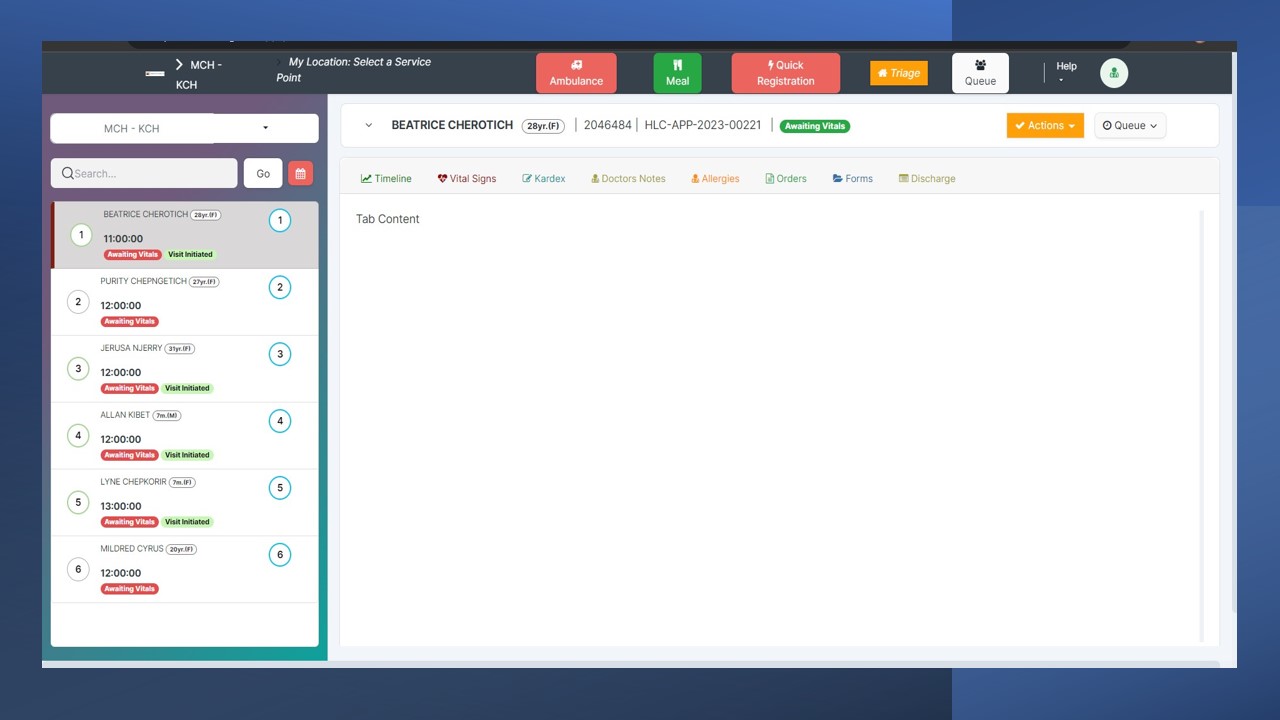Click Awaiting Vitals badge under Purity Chepngetich
Screen dimensions: 1280x720
(130, 321)
